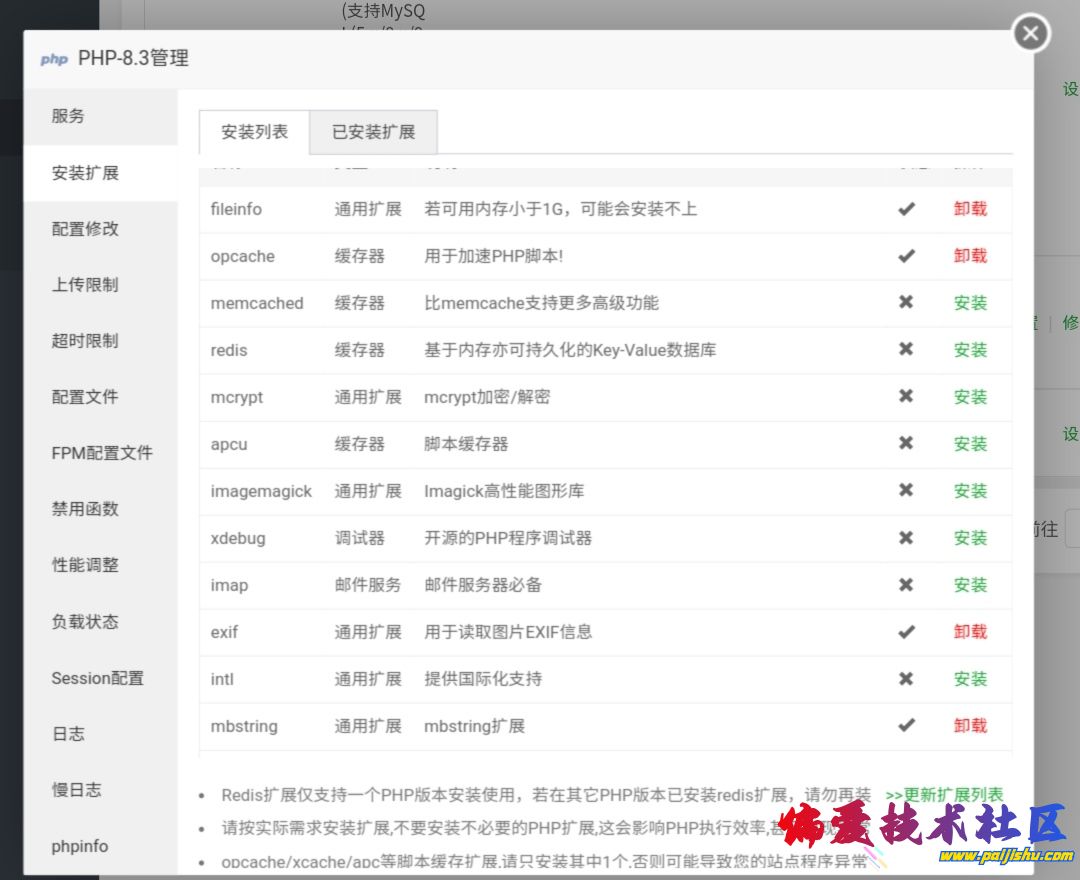Click the not-installed cross icon for intl

906,678
